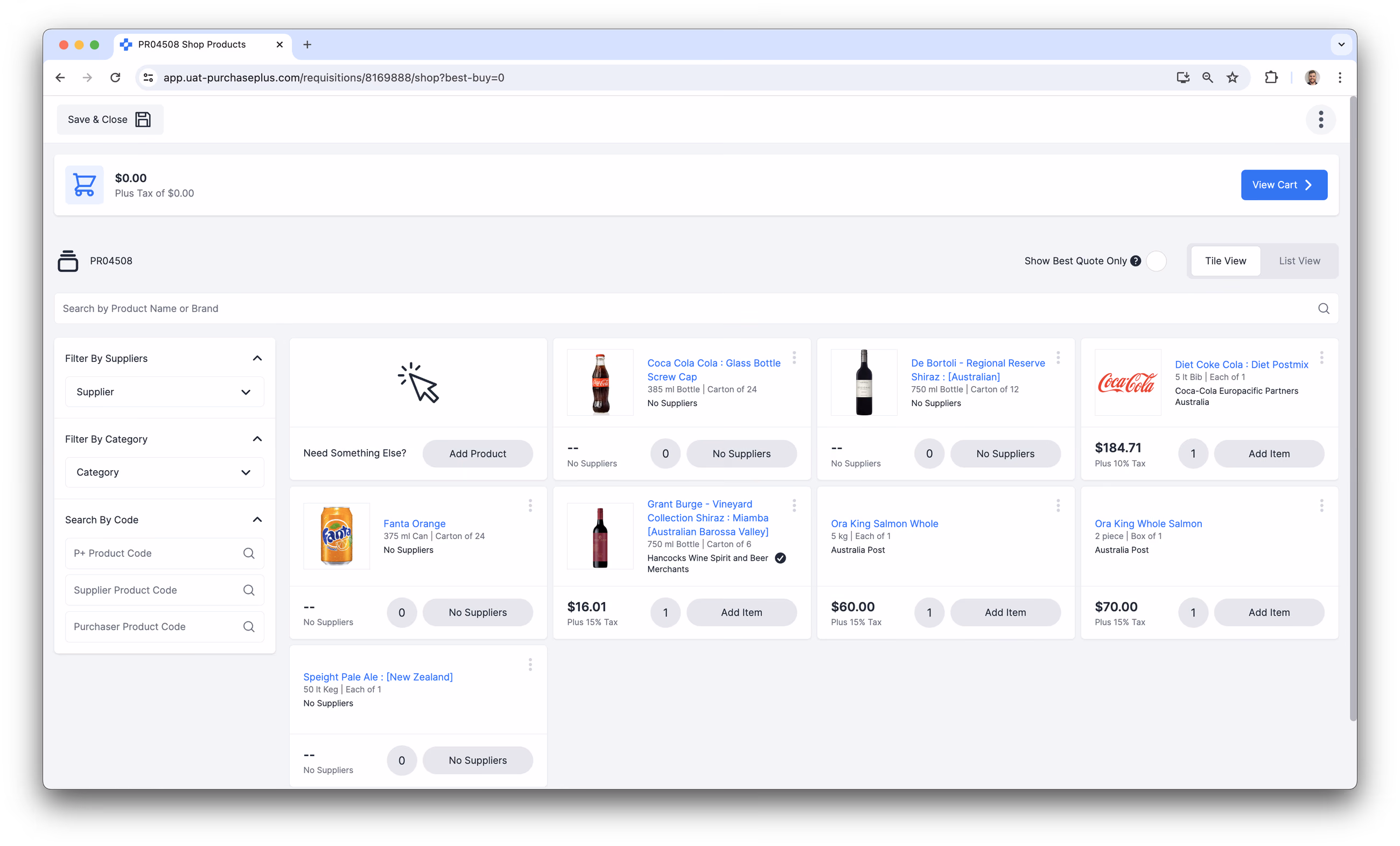Viewport: 1400px width, 846px height.
Task: Click the No Suppliers button on De Bortoli card
Action: coord(1005,454)
